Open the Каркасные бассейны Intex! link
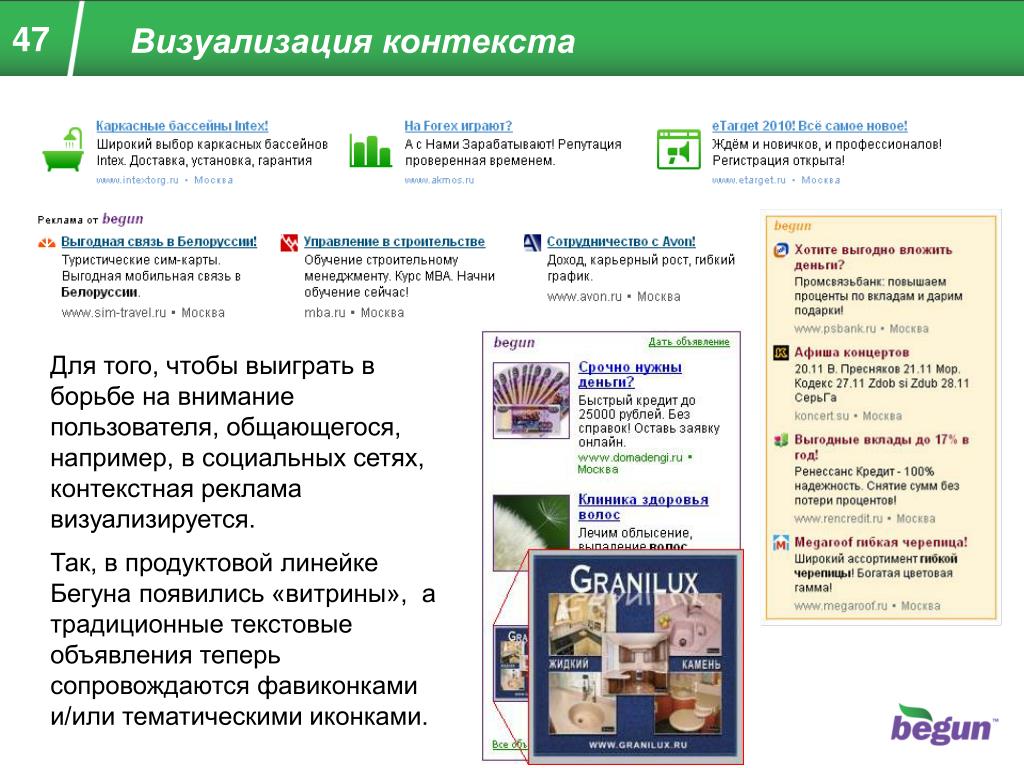 182,126
